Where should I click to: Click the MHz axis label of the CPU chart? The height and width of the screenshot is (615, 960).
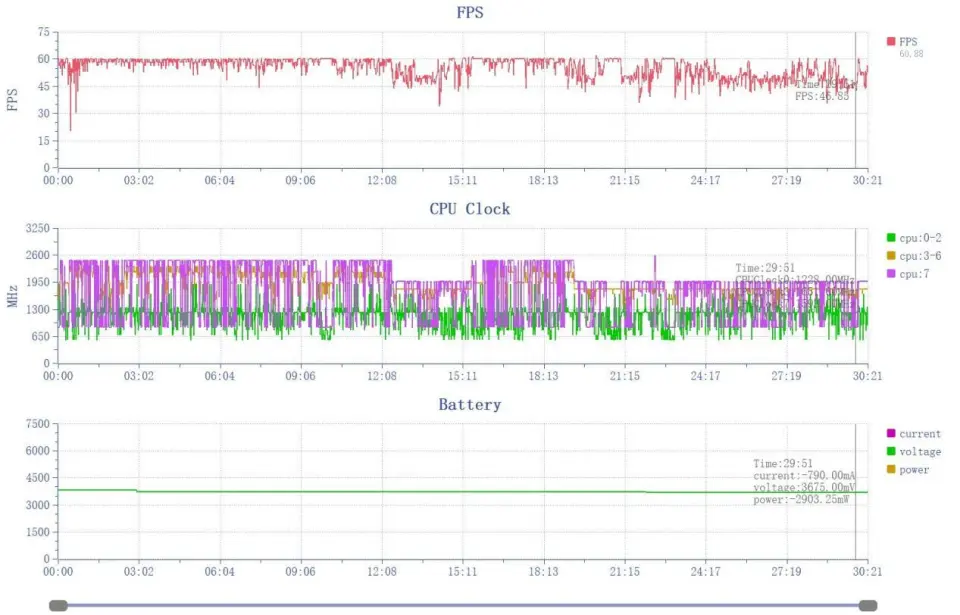point(14,295)
